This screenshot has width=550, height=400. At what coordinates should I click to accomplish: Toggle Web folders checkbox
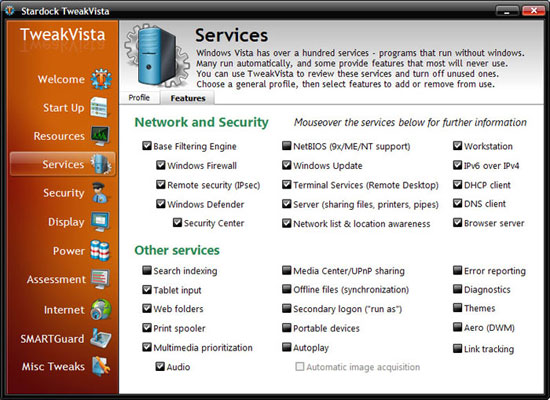coord(147,308)
